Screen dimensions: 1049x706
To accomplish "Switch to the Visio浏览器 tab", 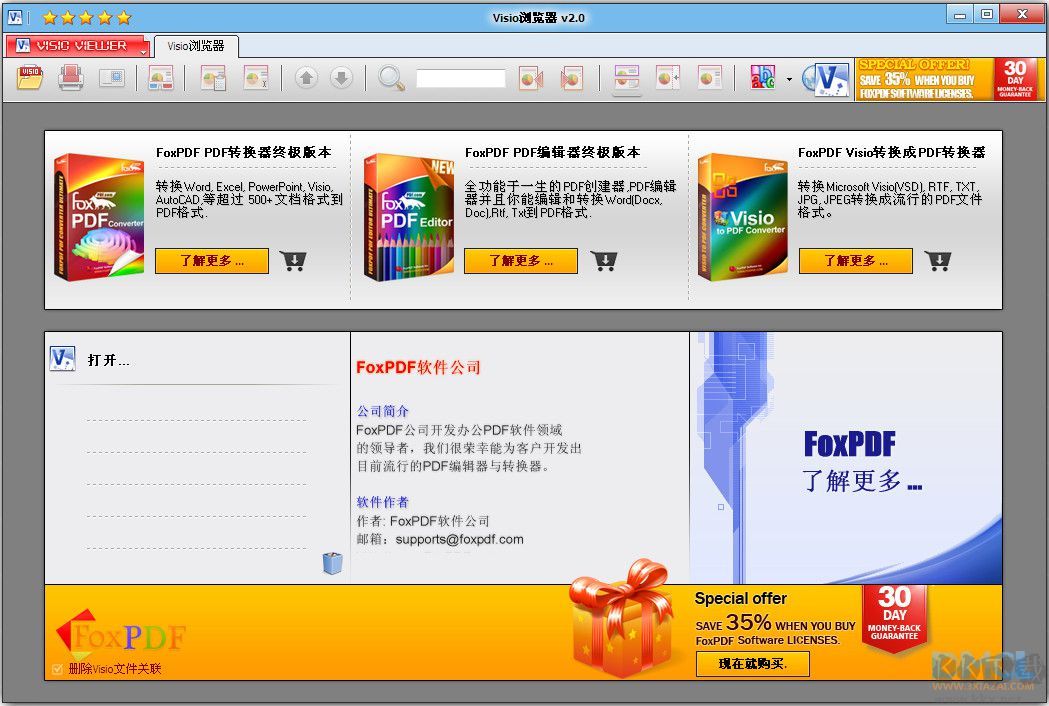I will tap(197, 45).
